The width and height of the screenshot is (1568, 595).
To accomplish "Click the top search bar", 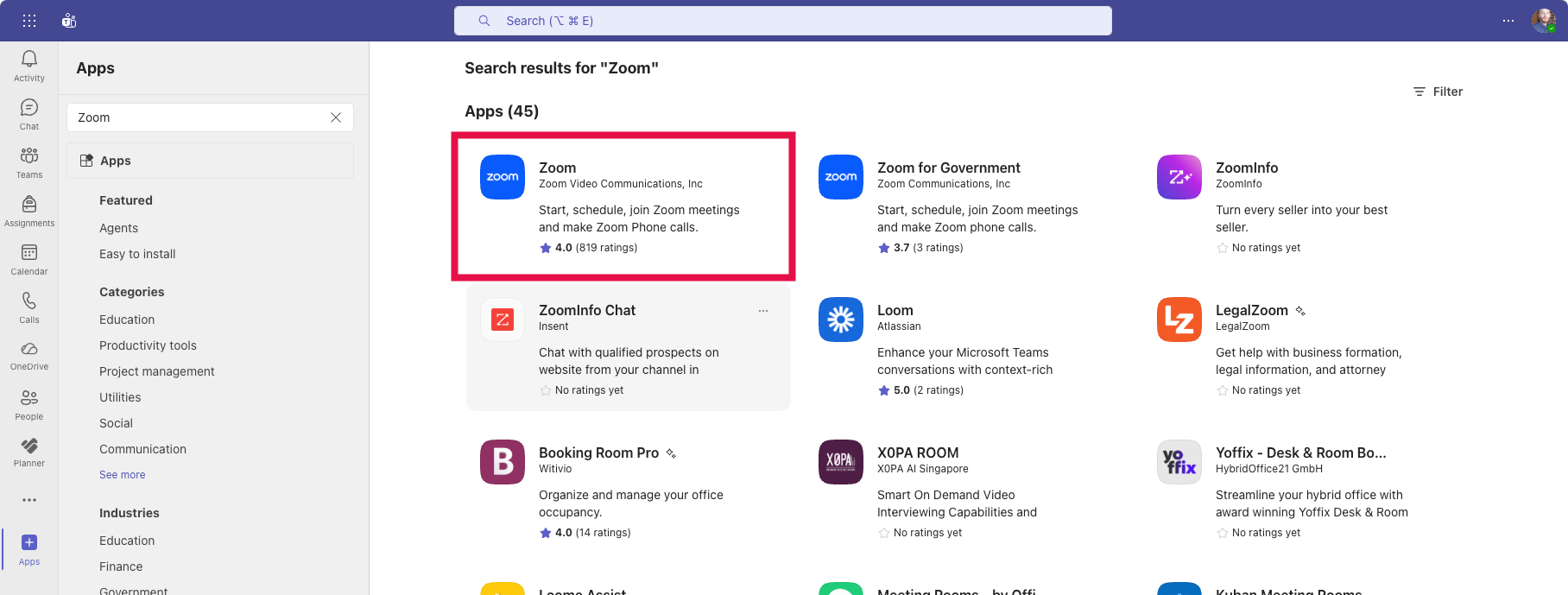I will tap(783, 21).
